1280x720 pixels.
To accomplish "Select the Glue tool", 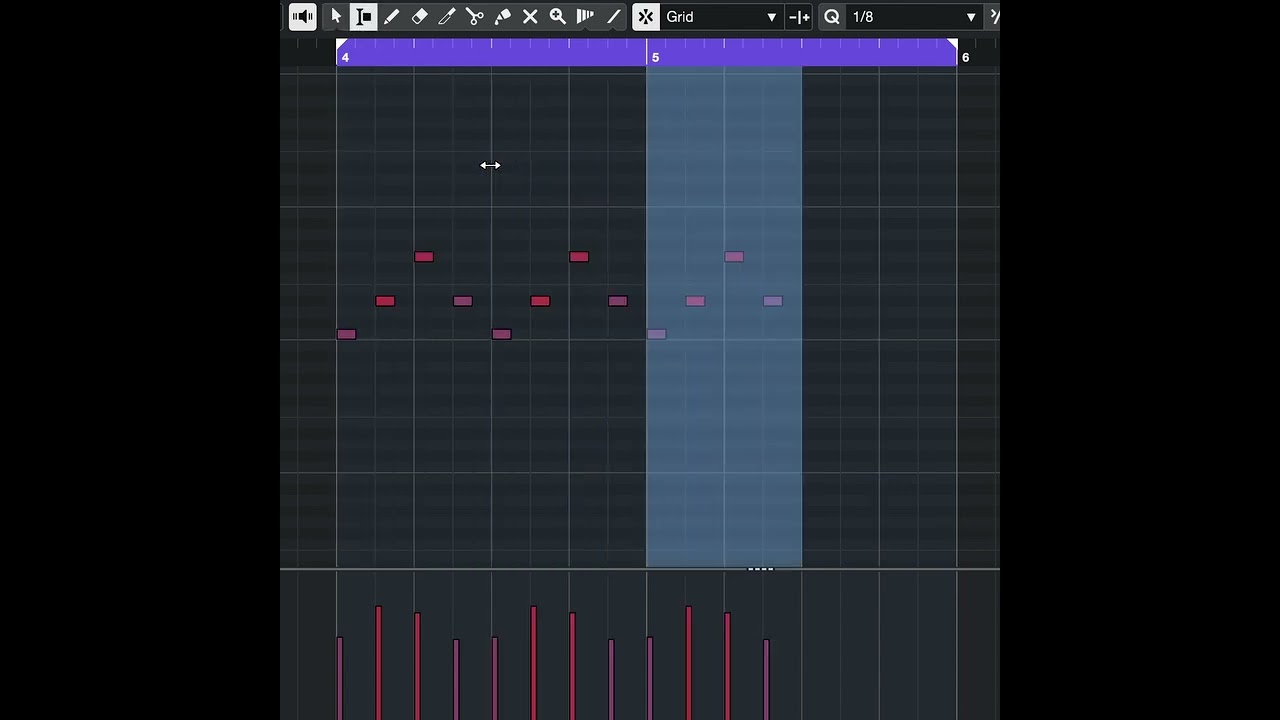I will [503, 16].
